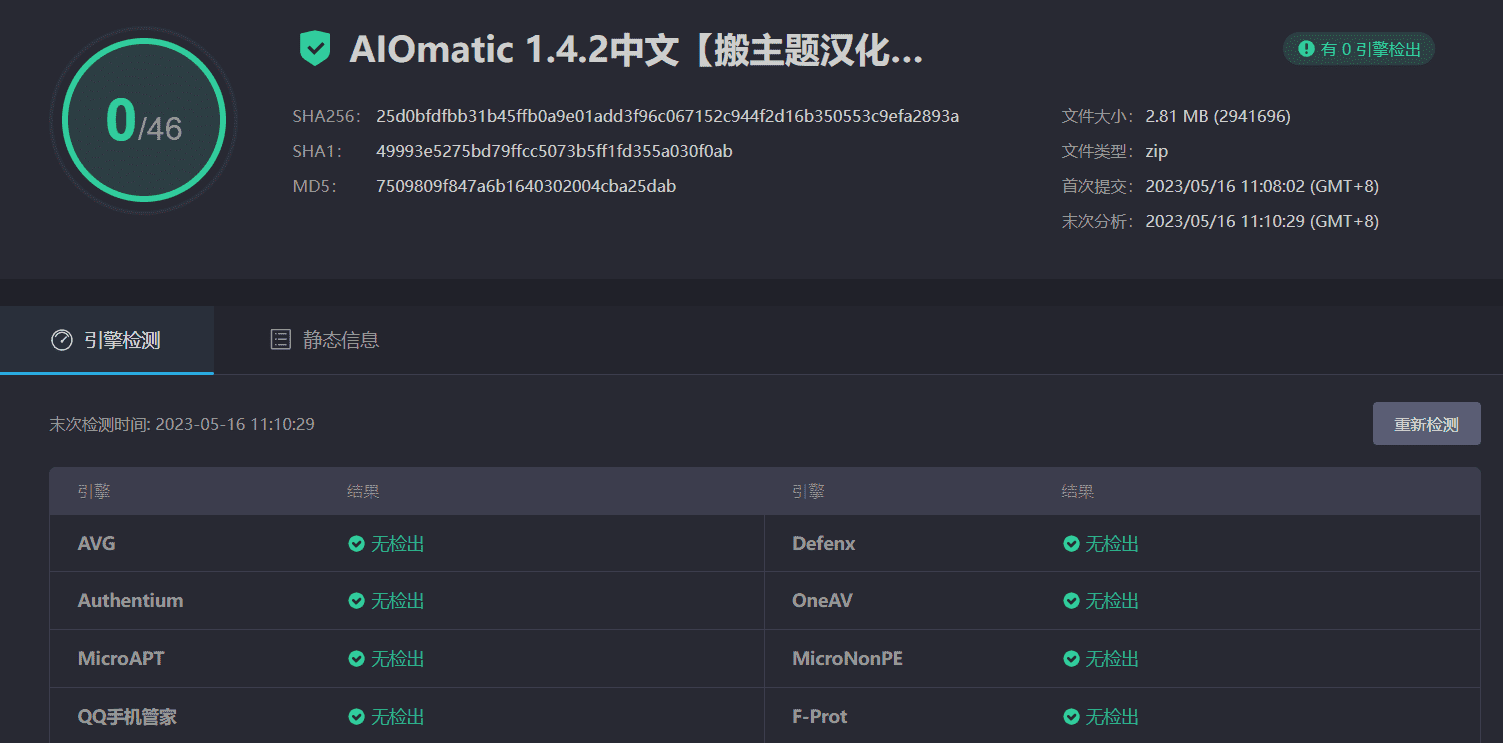This screenshot has width=1503, height=743.
Task: Click the MD5: label
Action: [x=315, y=186]
